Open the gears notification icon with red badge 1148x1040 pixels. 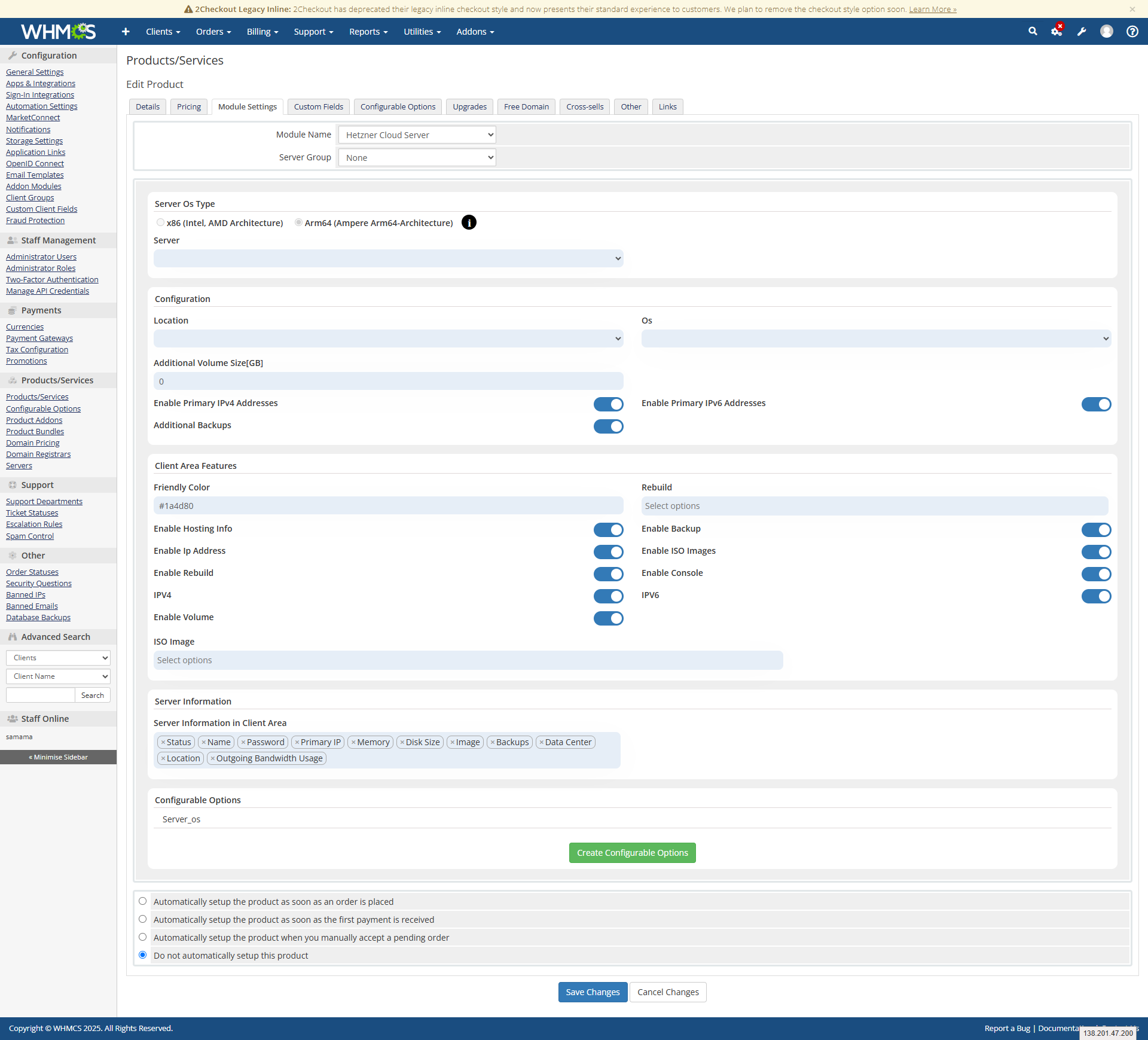(1057, 31)
